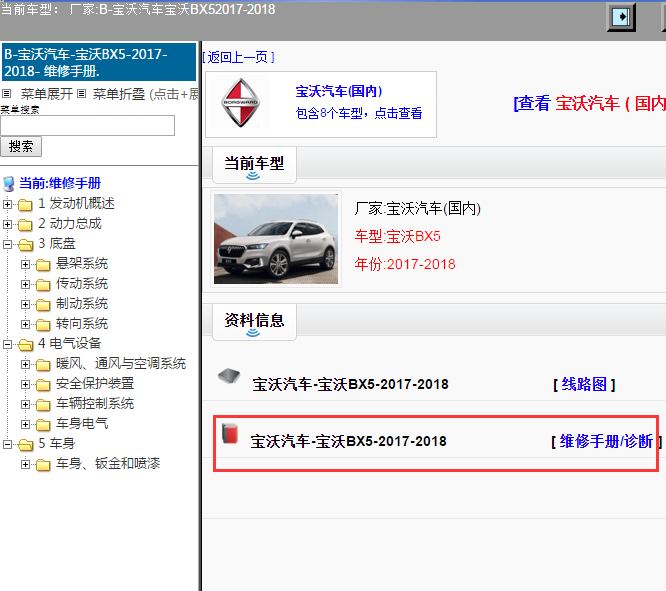Select 车身电气 in the tree
Viewport: 666px width, 591px height.
coord(82,423)
